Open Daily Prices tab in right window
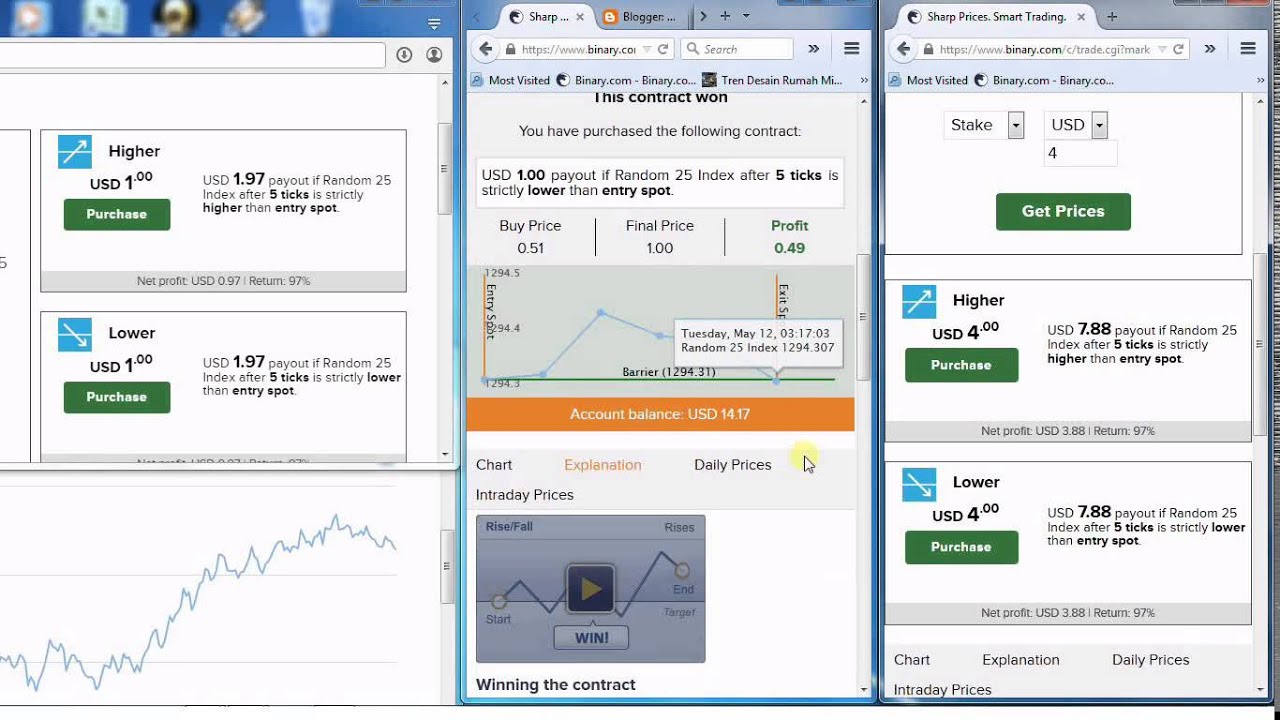 (x=1151, y=660)
